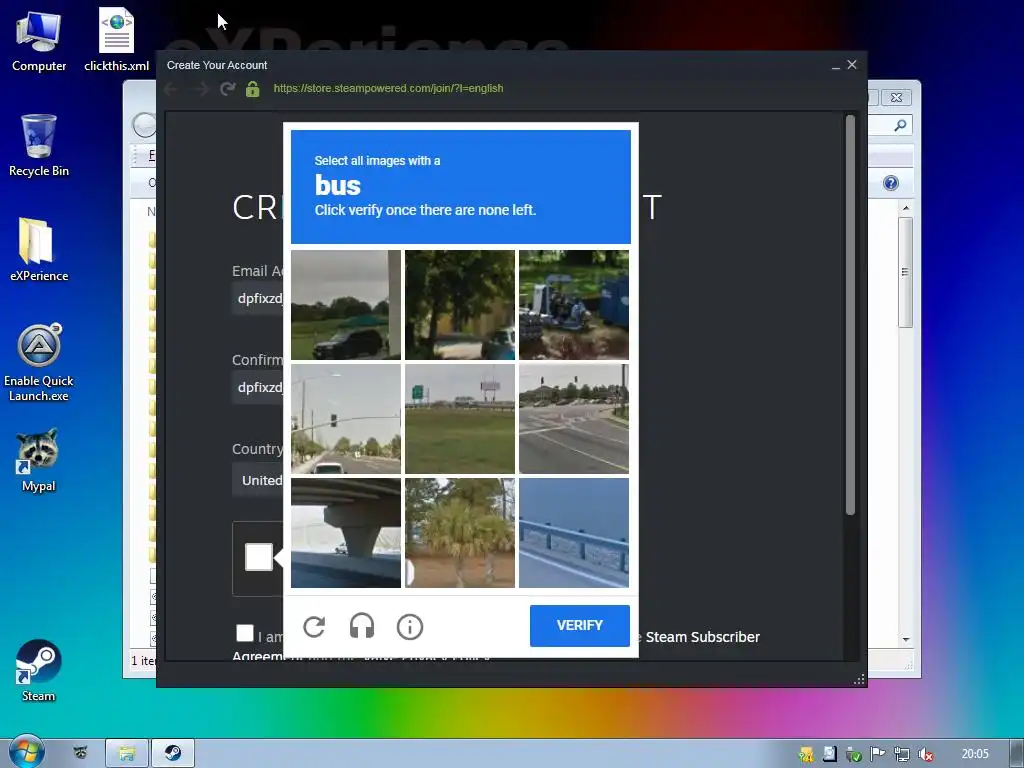This screenshot has width=1024, height=768.
Task: Select captcha tile with overpass bridge
Action: tap(345, 533)
